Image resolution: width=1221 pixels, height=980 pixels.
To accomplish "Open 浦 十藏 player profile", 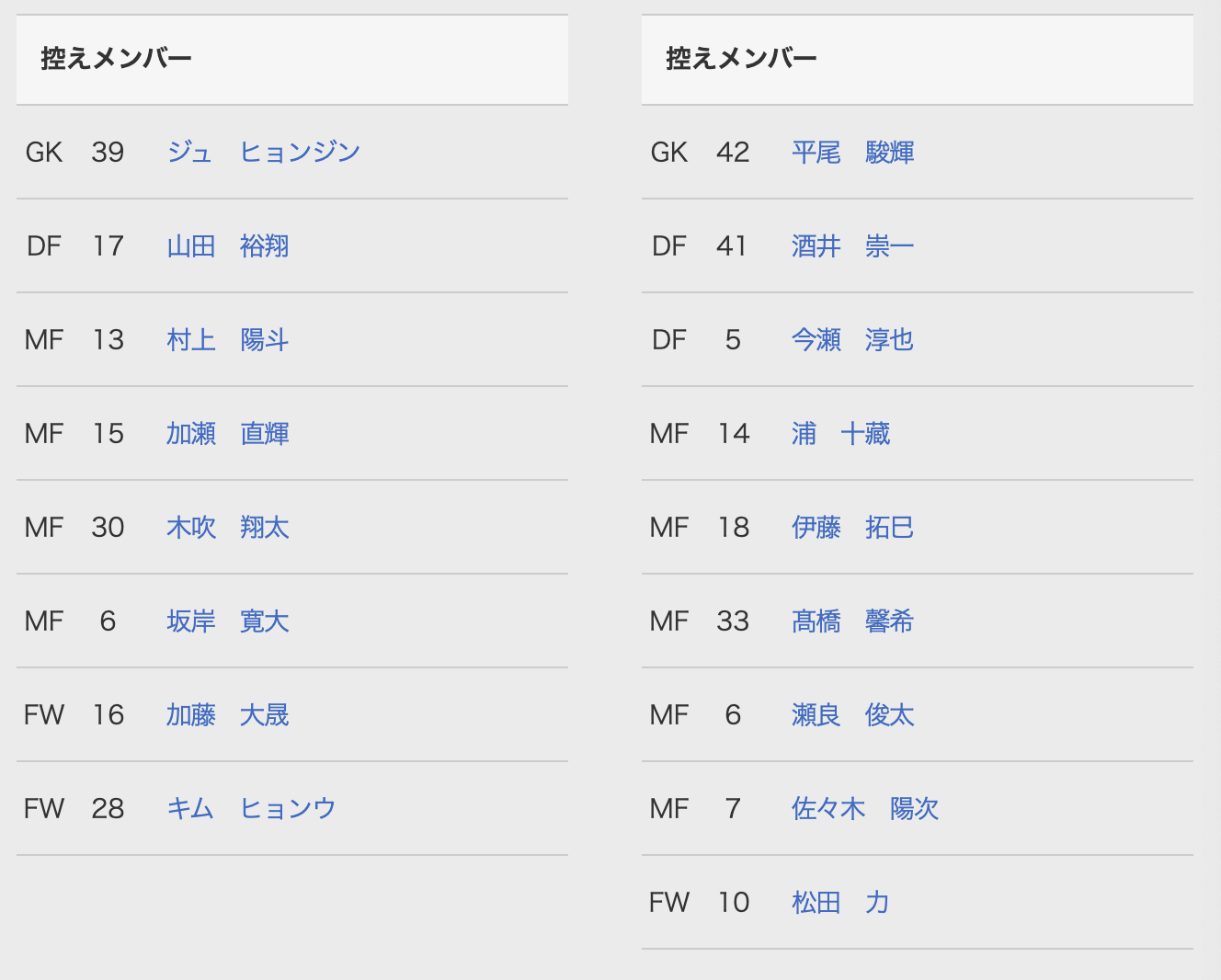I will [x=840, y=434].
